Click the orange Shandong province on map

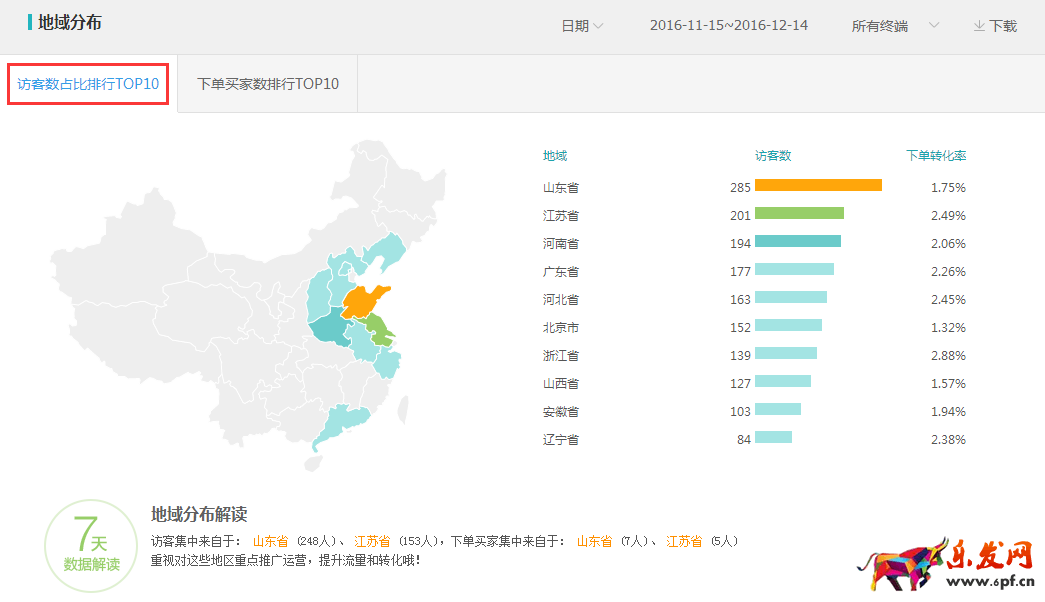366,301
